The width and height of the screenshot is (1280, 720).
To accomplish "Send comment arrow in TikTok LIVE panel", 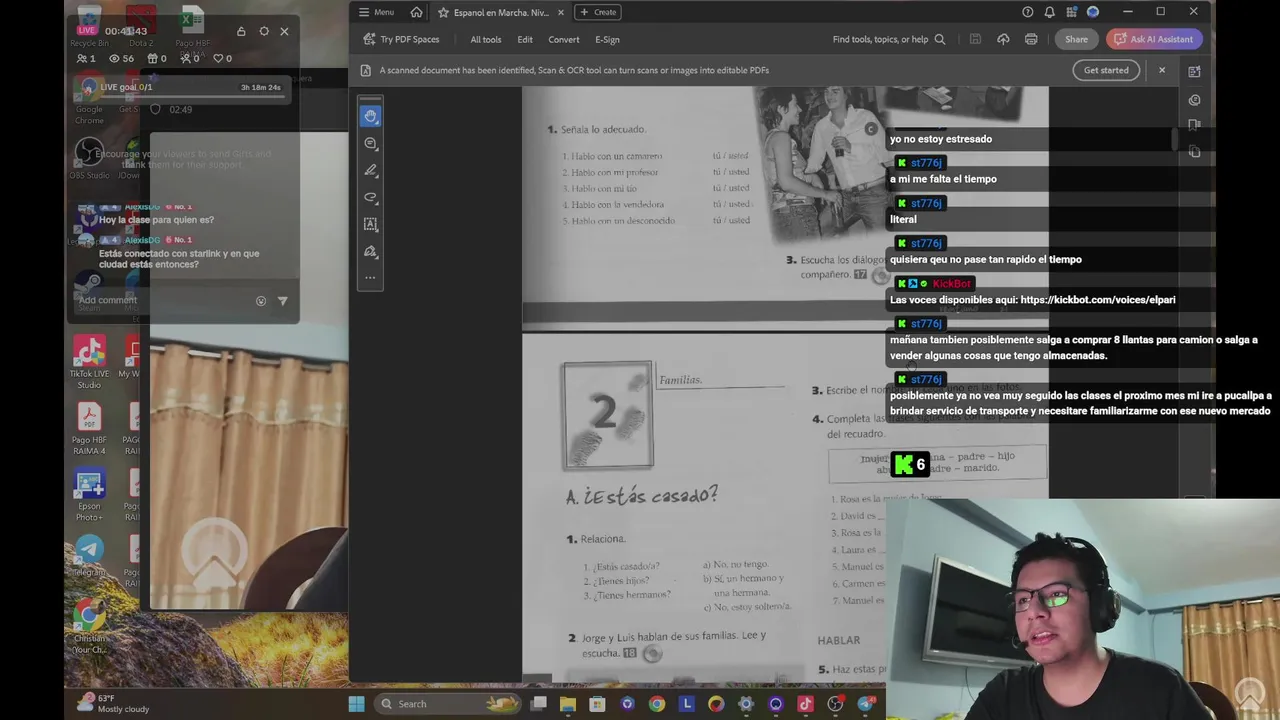I will [283, 301].
